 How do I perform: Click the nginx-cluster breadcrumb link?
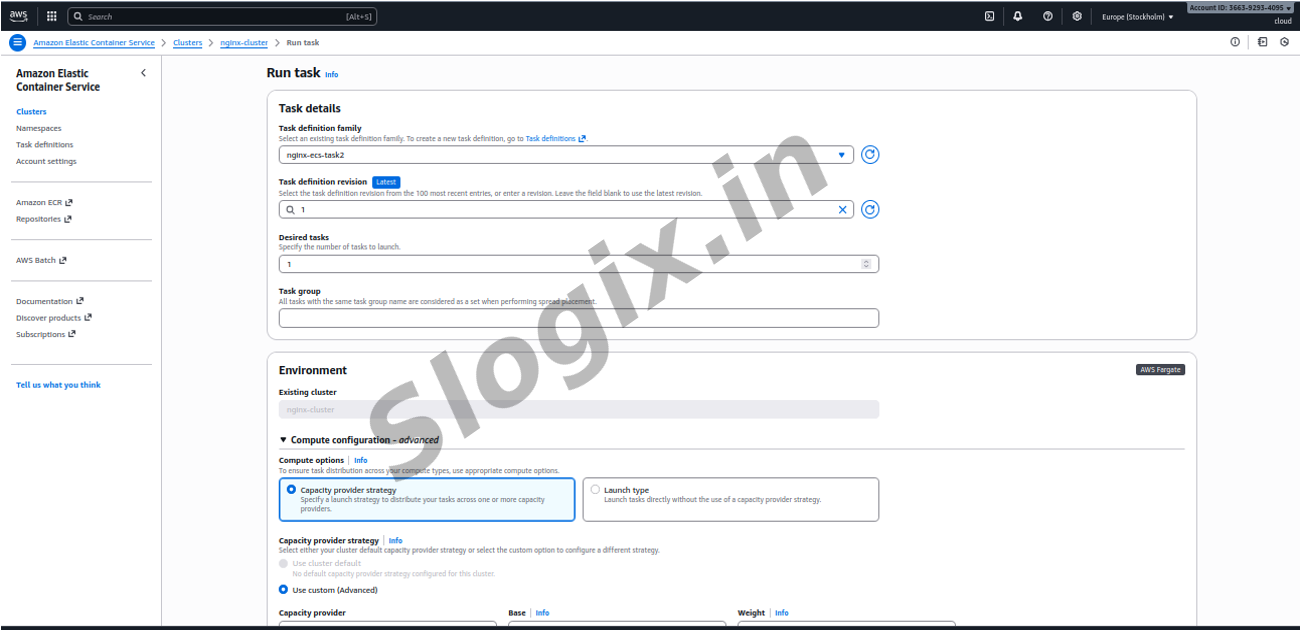(244, 43)
